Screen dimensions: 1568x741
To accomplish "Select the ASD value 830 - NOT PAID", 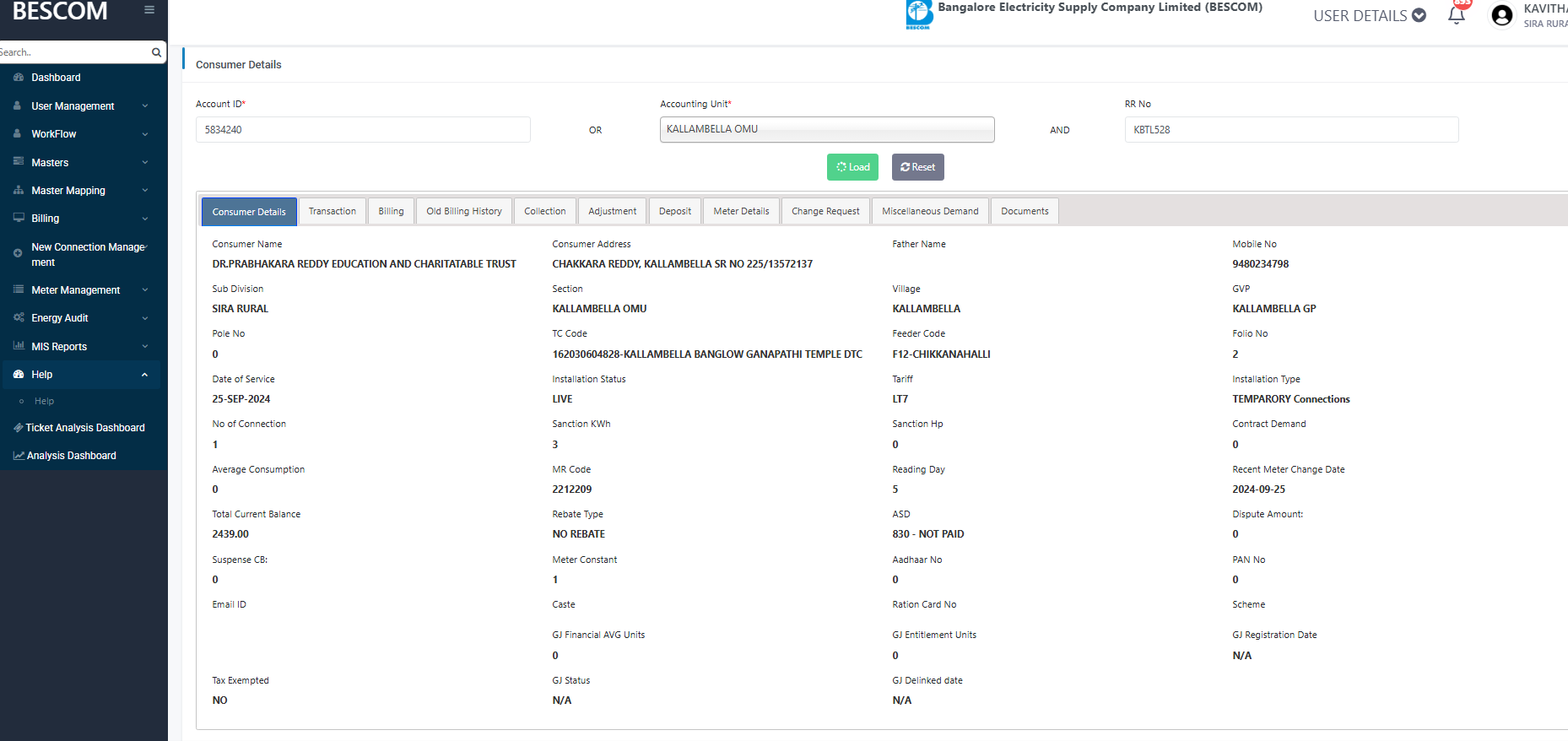I will click(x=928, y=534).
